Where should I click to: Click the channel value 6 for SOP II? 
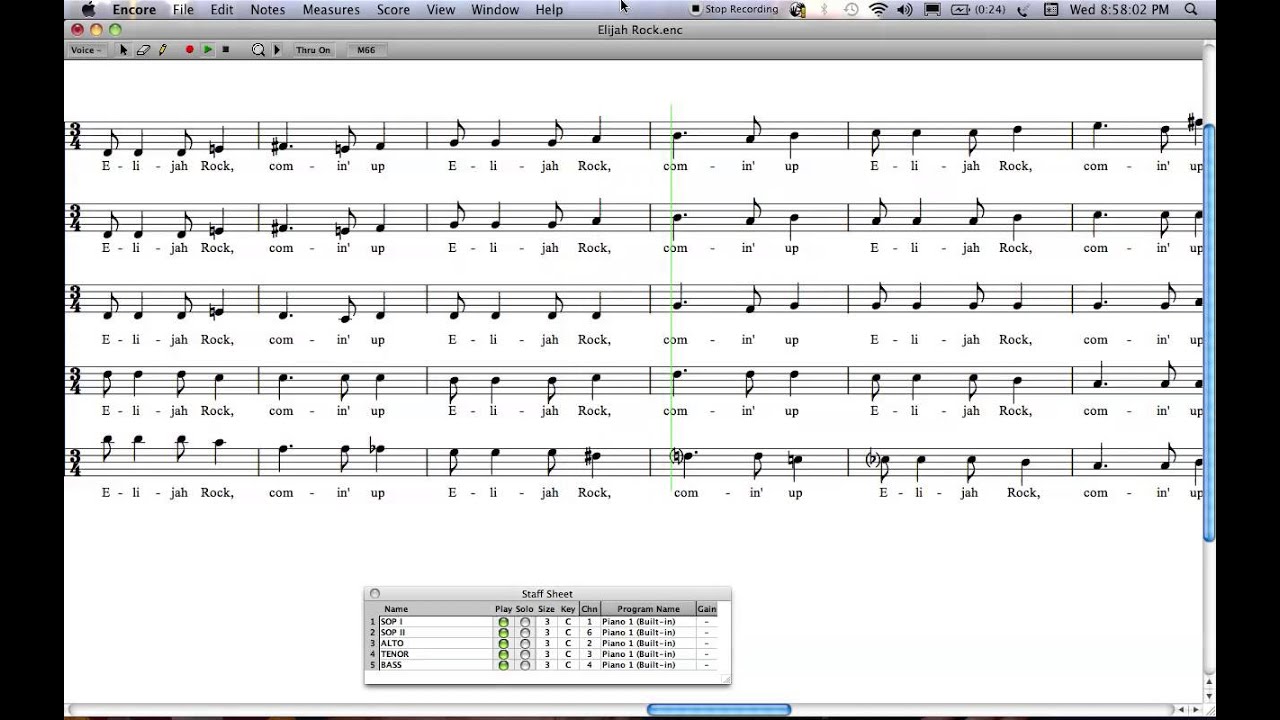click(589, 633)
